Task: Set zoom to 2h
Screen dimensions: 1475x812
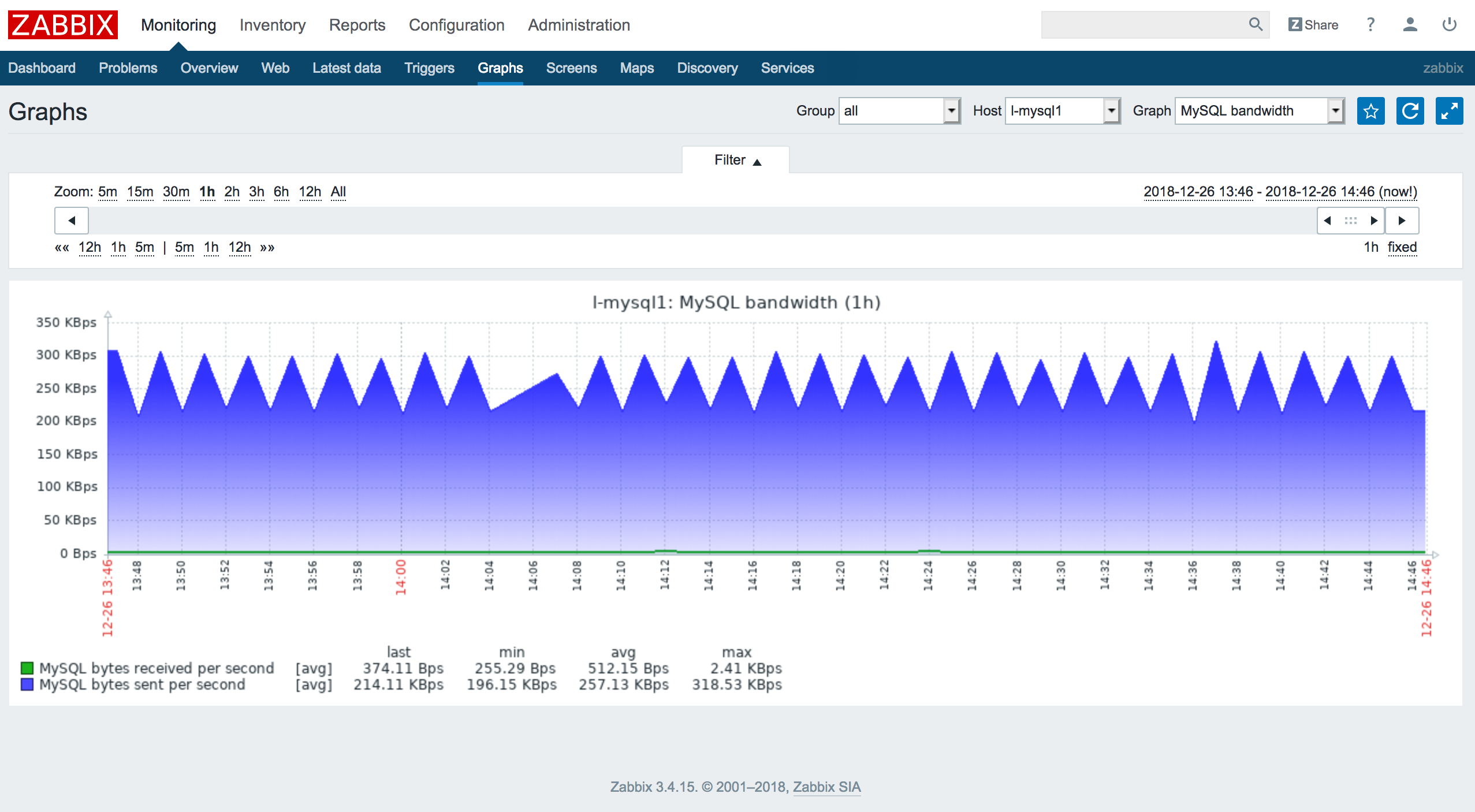Action: coord(232,192)
